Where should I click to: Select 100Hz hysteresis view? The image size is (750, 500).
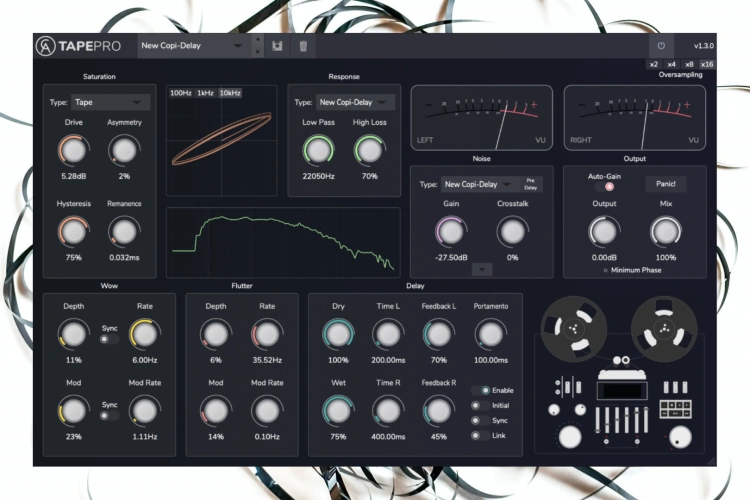[x=181, y=93]
